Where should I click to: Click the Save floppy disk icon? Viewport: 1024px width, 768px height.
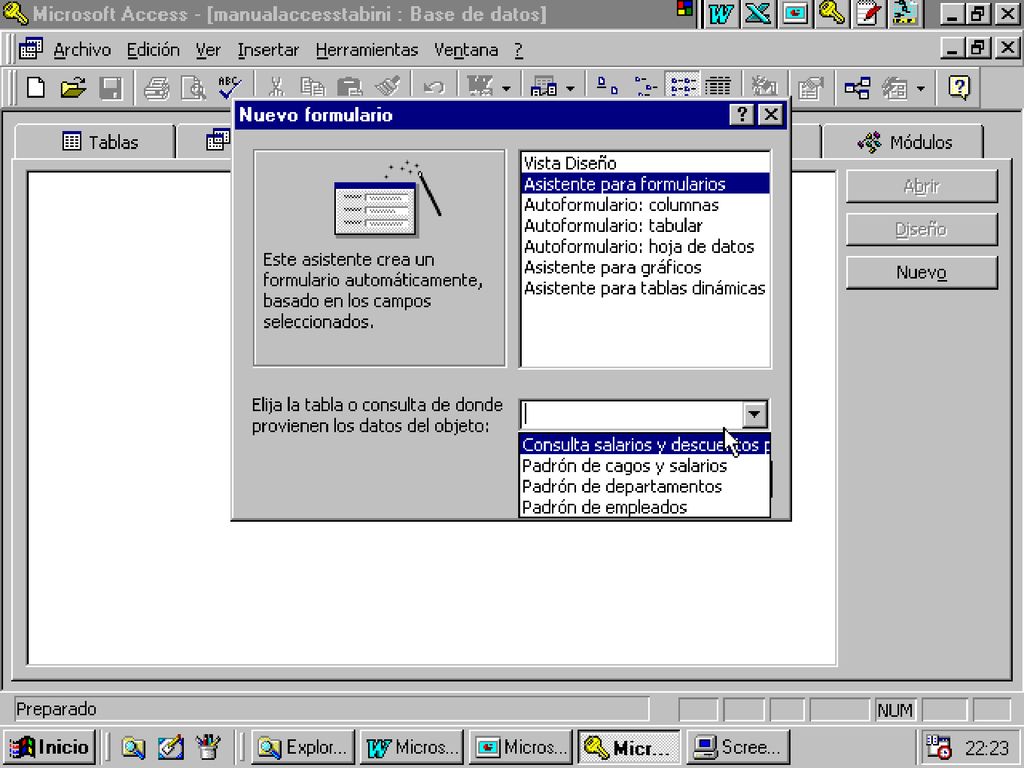point(111,87)
